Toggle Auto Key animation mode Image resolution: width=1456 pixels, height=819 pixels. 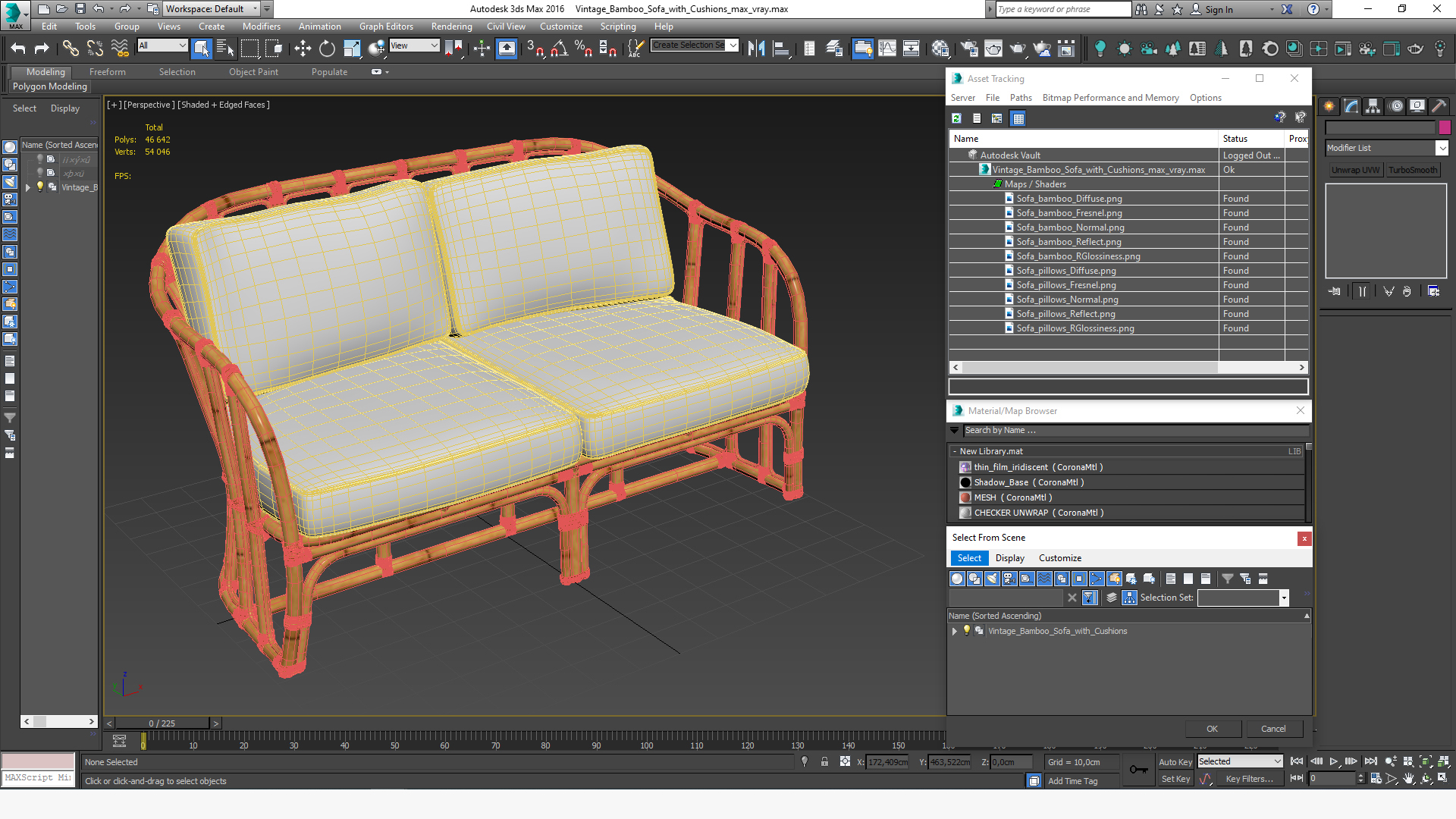point(1175,762)
